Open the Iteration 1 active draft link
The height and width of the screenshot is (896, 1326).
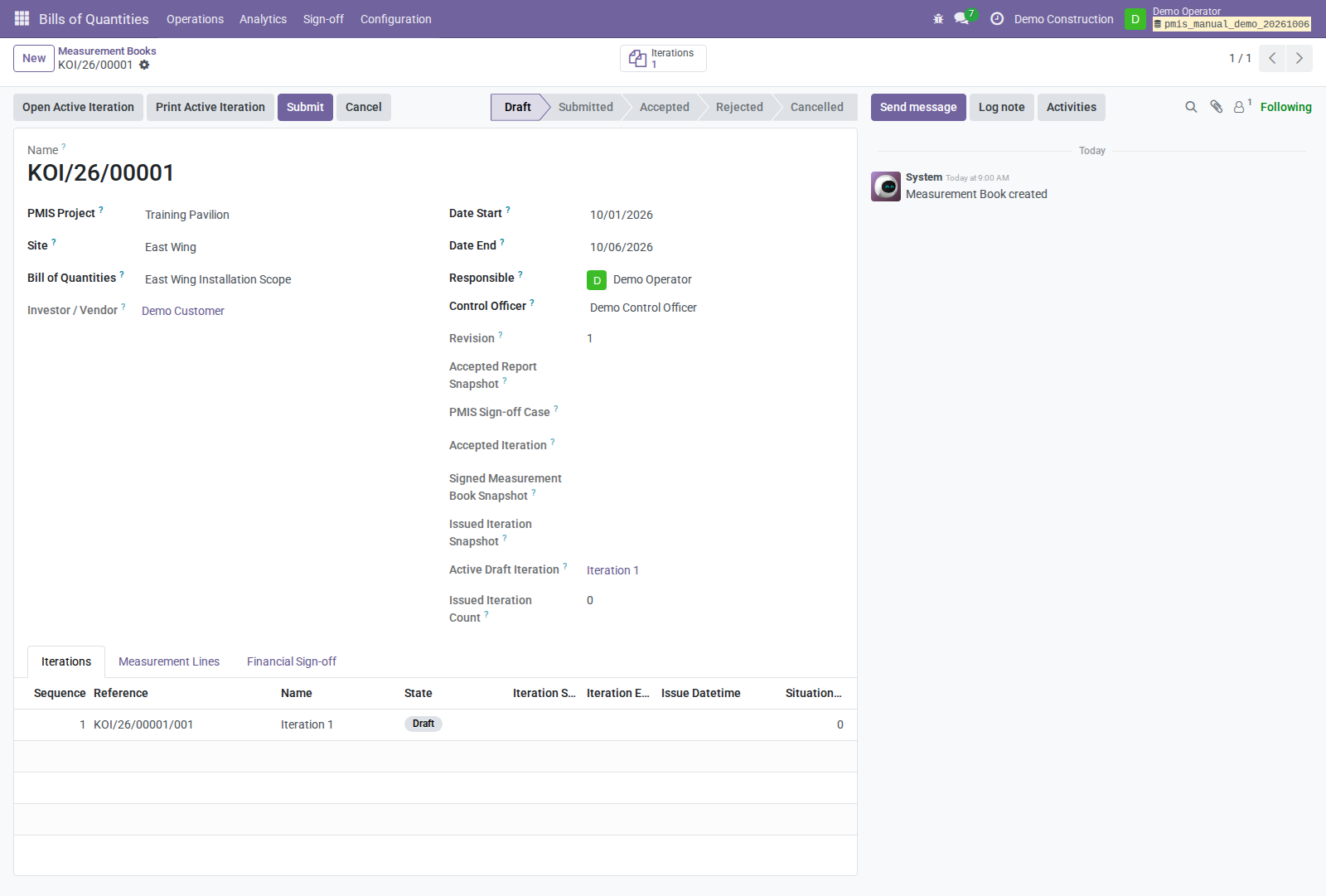click(x=612, y=570)
